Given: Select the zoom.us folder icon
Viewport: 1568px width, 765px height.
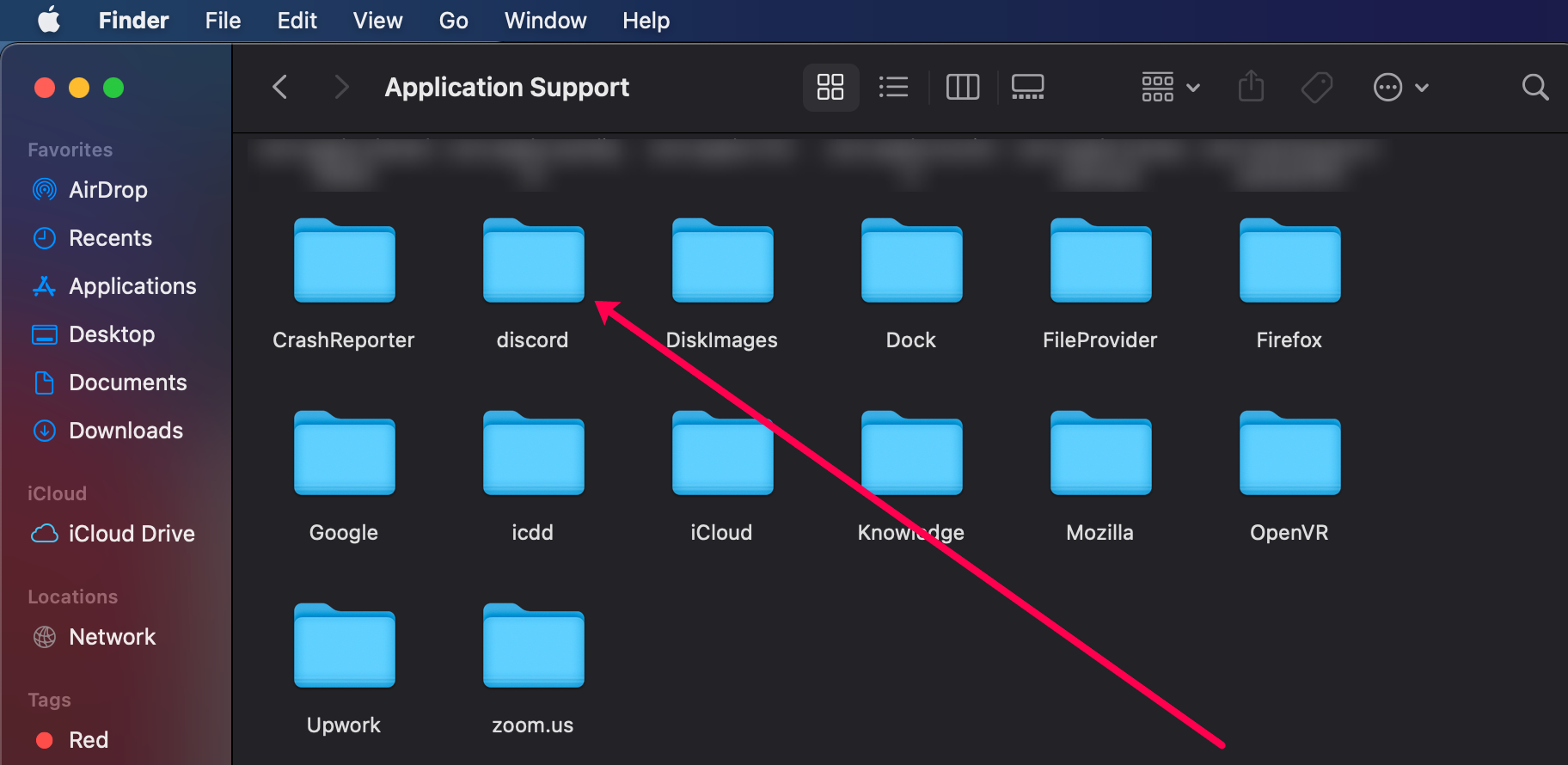Looking at the screenshot, I should coord(534,646).
